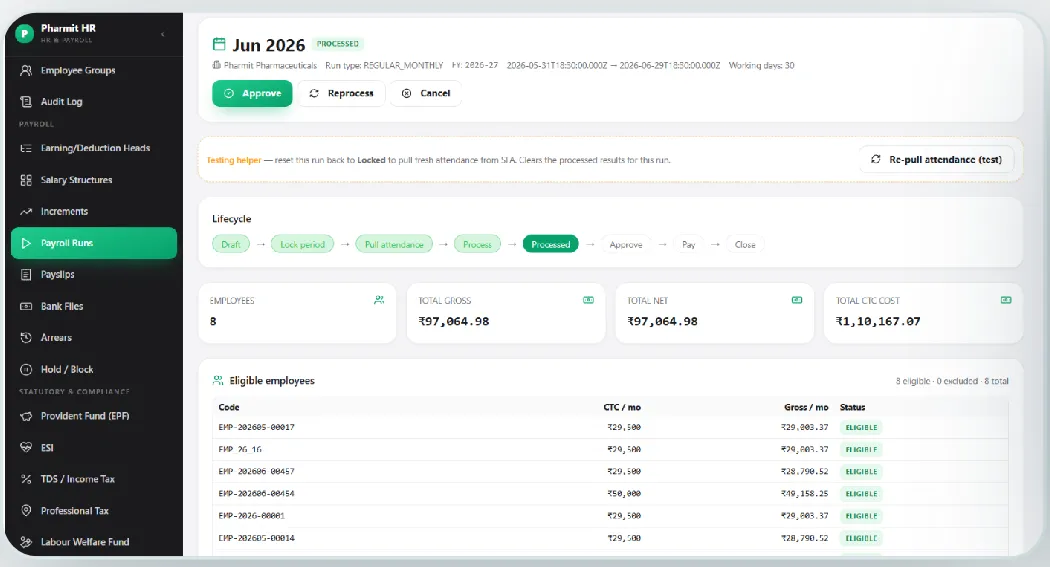
Task: Open Audit Log menu item
Action: 94,102
